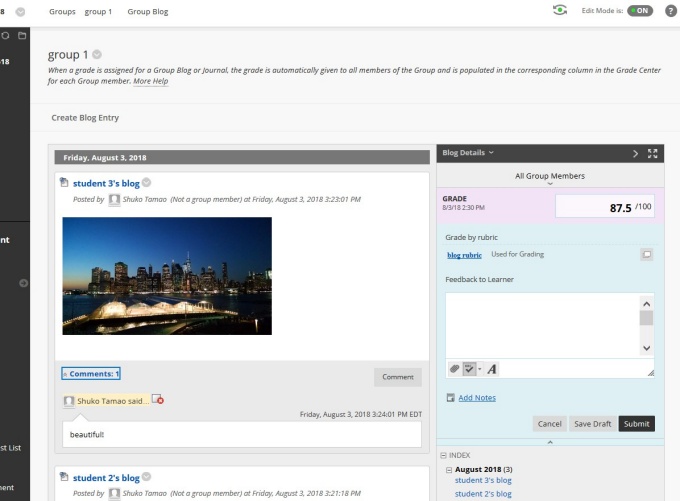The width and height of the screenshot is (680, 501).
Task: Collapse the INDEX section
Action: coord(443,455)
